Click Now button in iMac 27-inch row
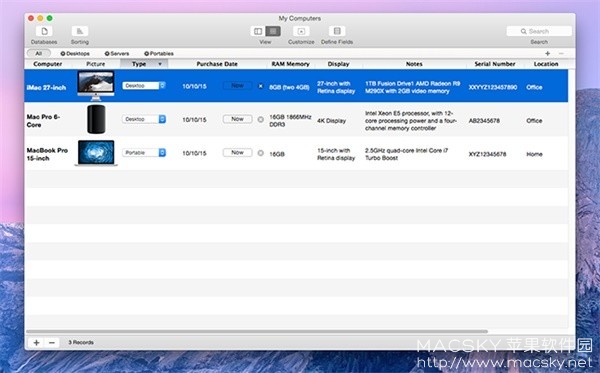 237,86
